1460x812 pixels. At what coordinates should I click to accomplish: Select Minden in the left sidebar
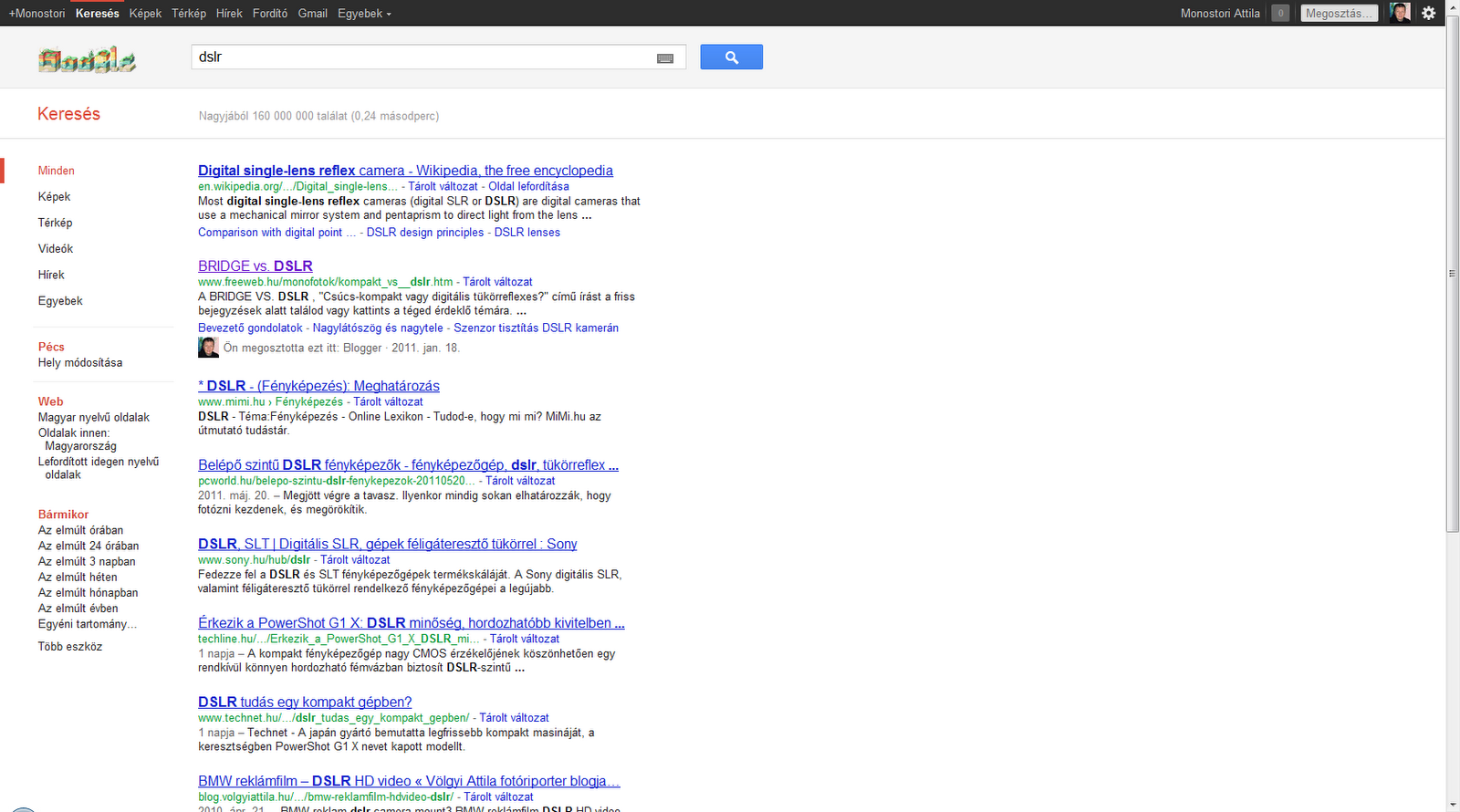click(57, 171)
